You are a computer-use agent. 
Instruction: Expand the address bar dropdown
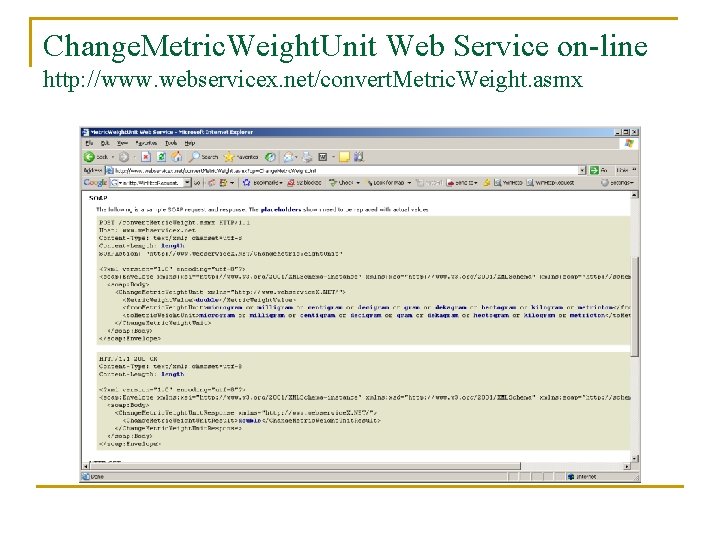coord(582,170)
